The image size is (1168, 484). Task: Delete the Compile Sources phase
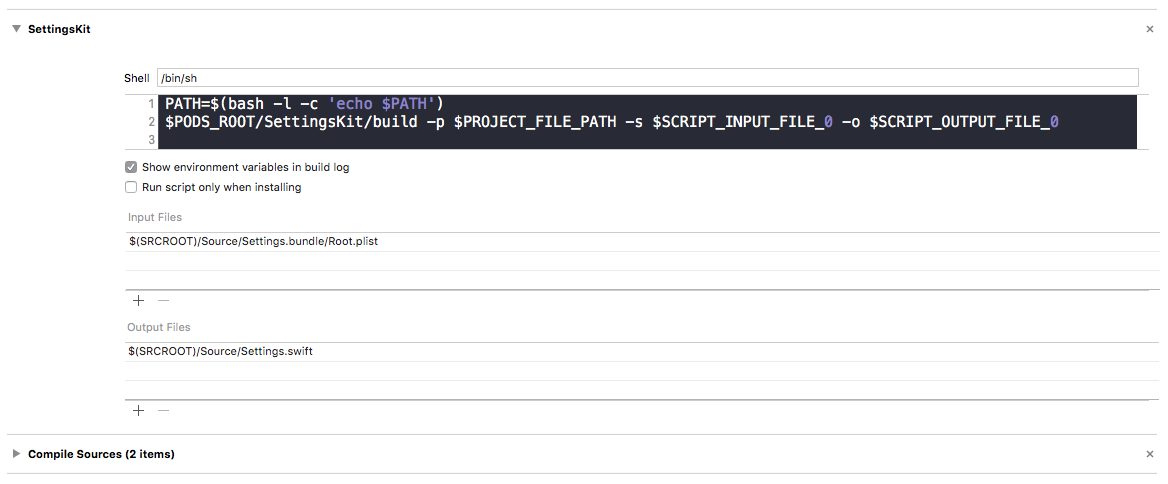1149,453
